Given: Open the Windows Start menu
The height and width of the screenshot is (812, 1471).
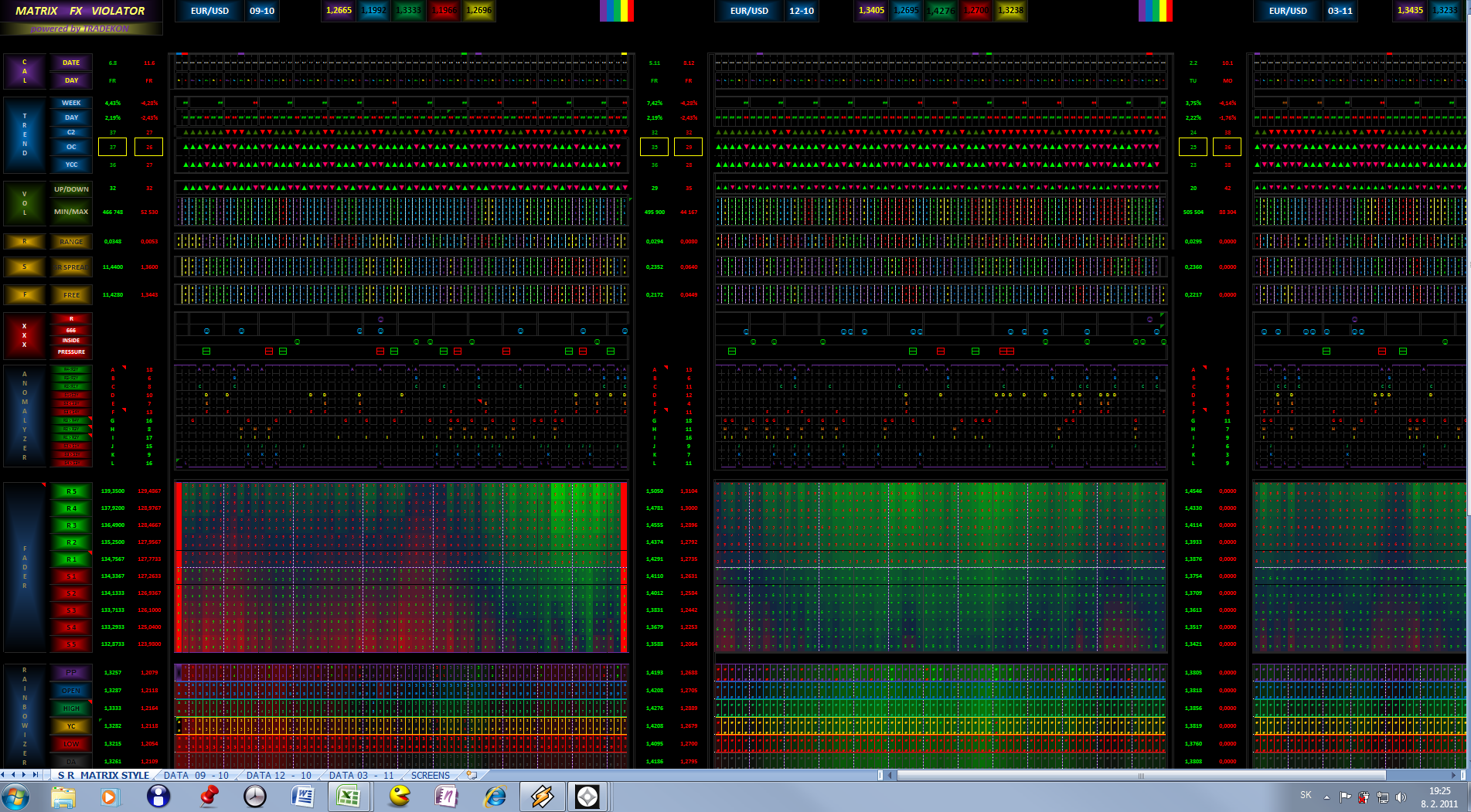Looking at the screenshot, I should (15, 797).
